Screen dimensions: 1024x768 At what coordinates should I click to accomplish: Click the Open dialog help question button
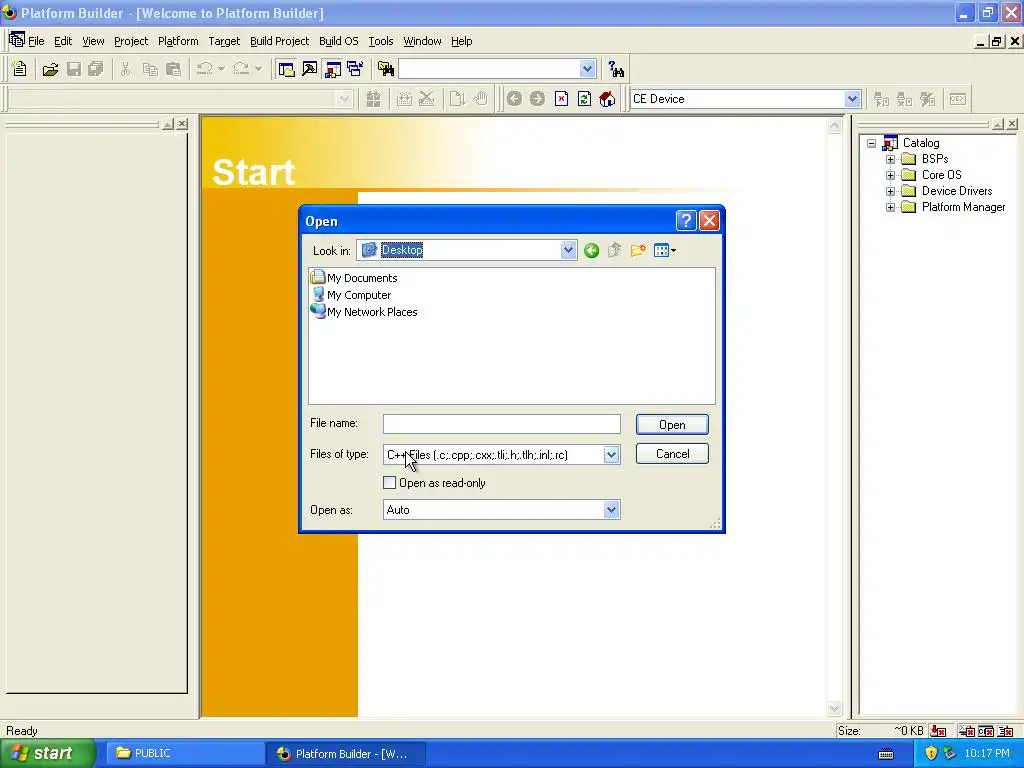(686, 221)
